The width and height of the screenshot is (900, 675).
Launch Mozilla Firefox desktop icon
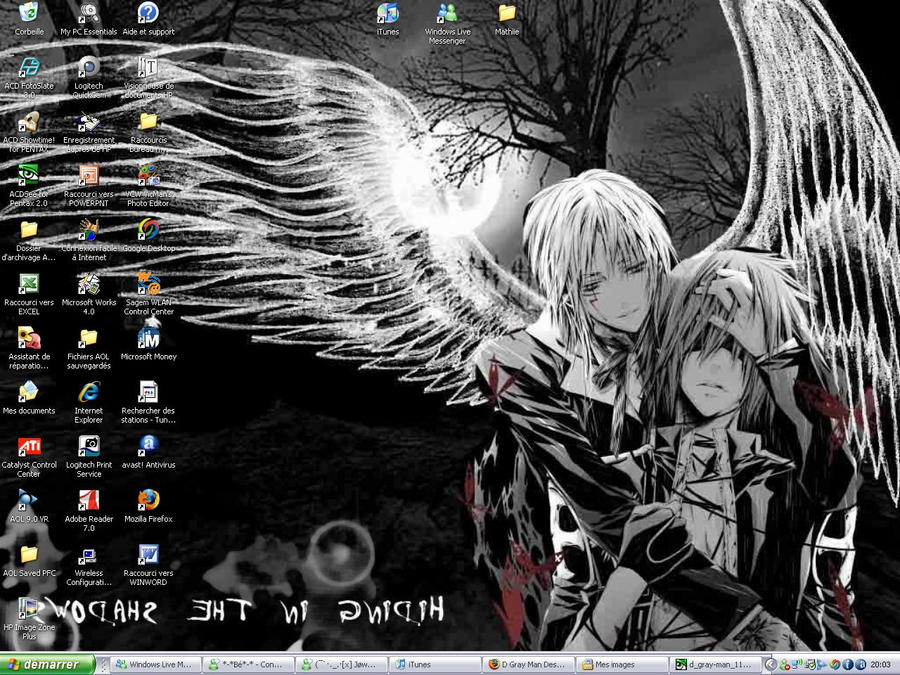(148, 506)
